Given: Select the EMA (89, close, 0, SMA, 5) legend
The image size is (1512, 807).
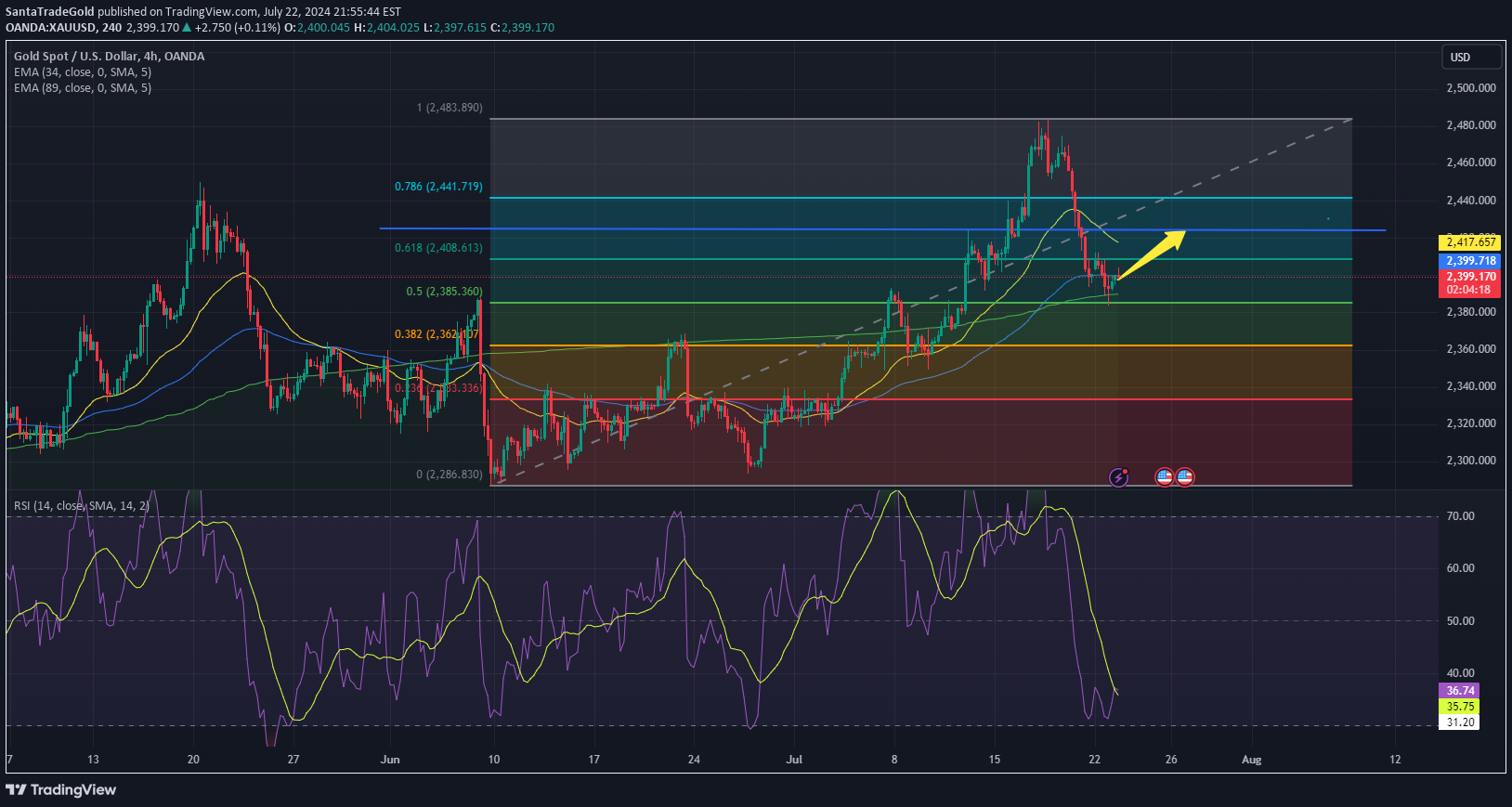Looking at the screenshot, I should tap(82, 88).
